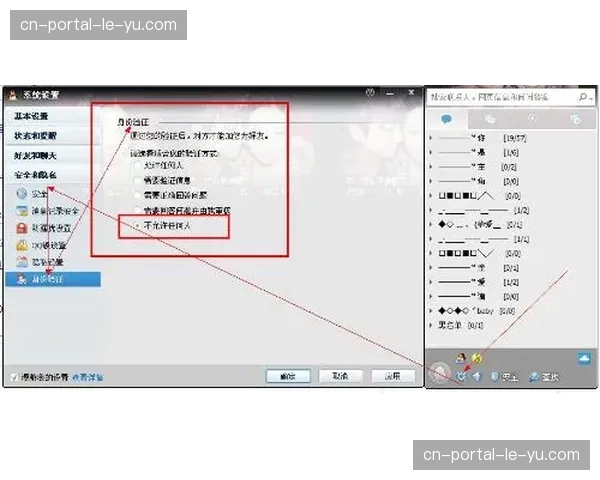Expand the contact group showing [19/57]
Viewport: 600px width, 480px height.
(431, 138)
